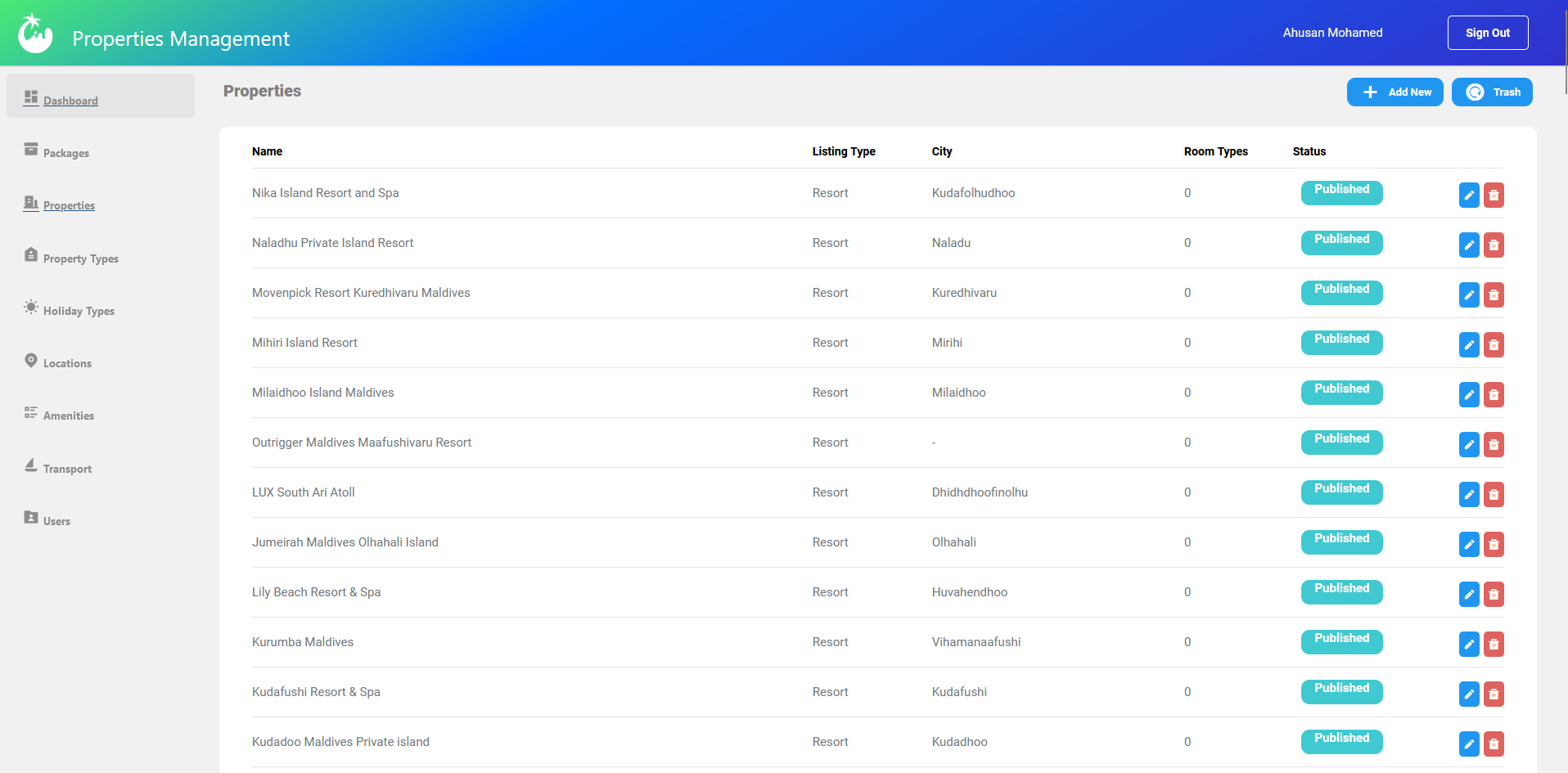Edit Jumeirah Maldives Olhahali Island
1568x773 pixels.
click(1469, 544)
